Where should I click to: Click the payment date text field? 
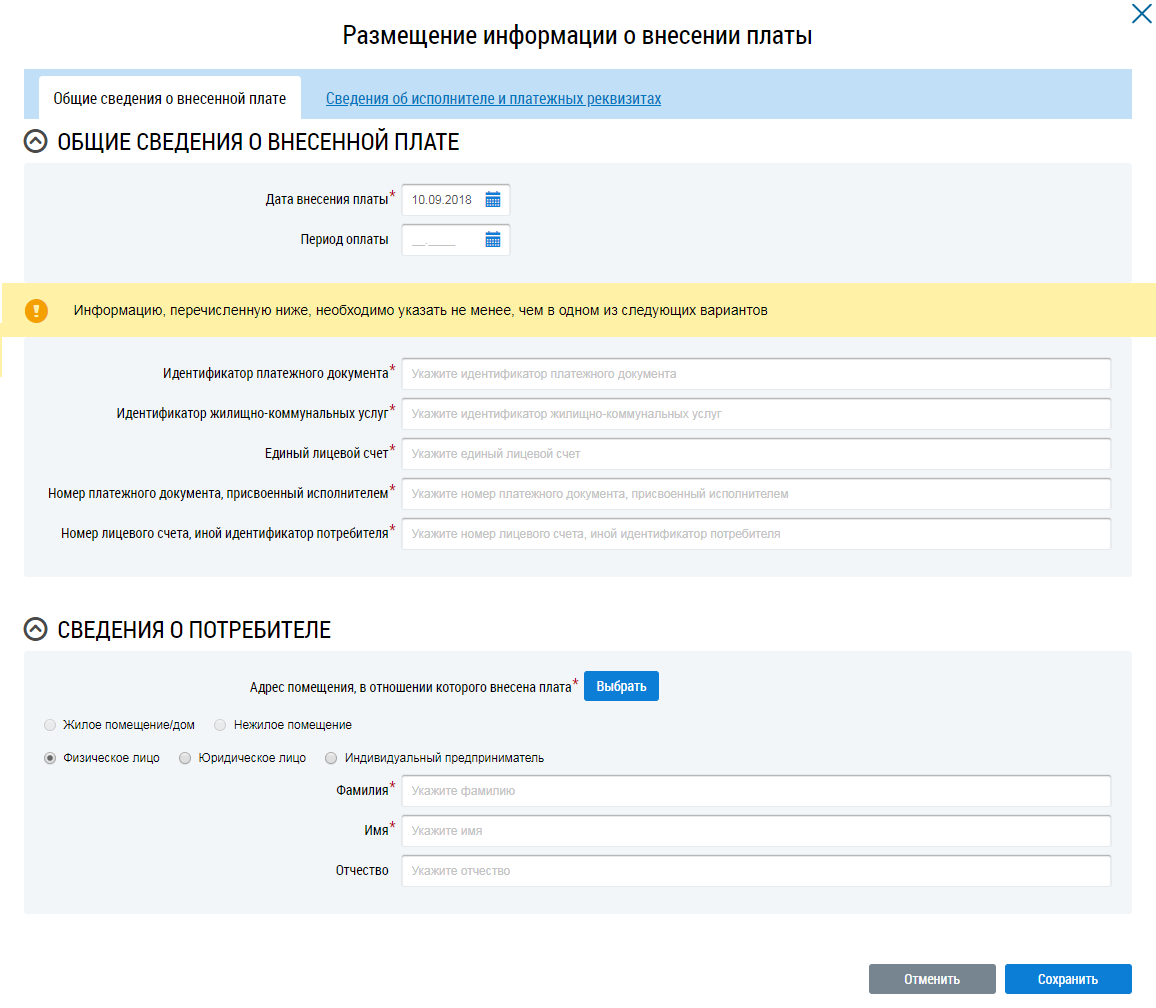pos(443,200)
